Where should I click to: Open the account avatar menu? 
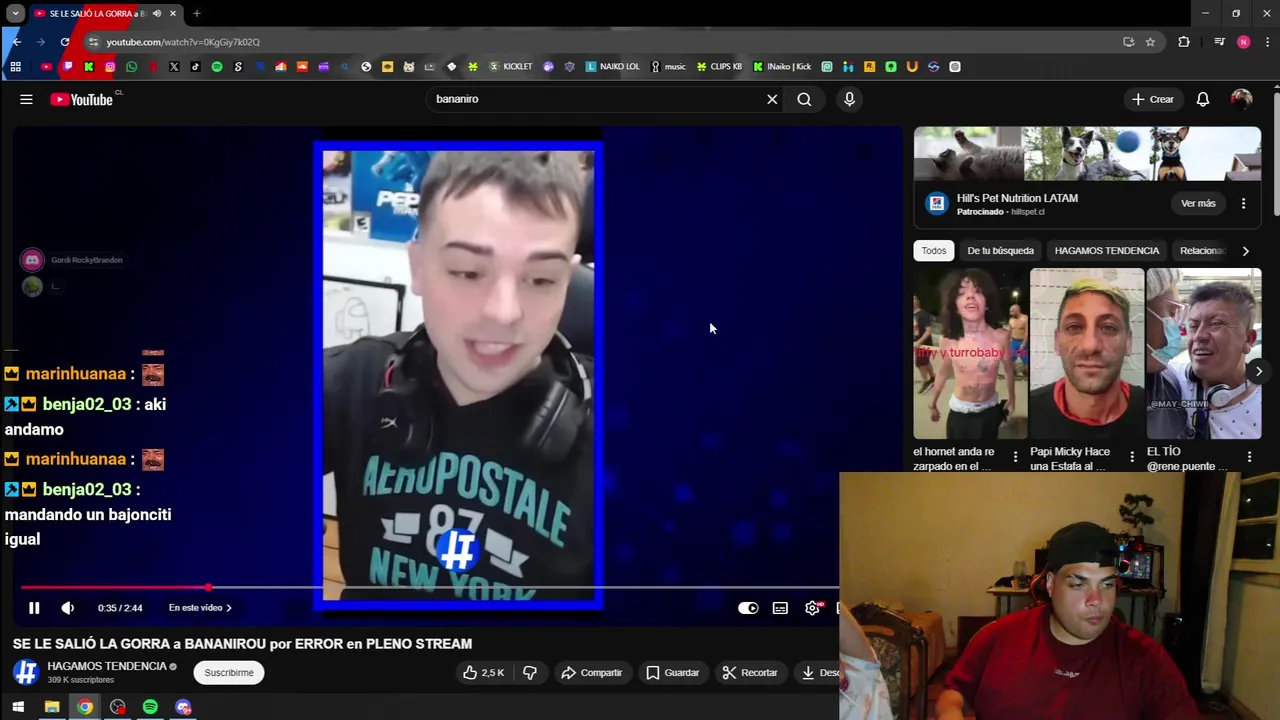click(1241, 99)
